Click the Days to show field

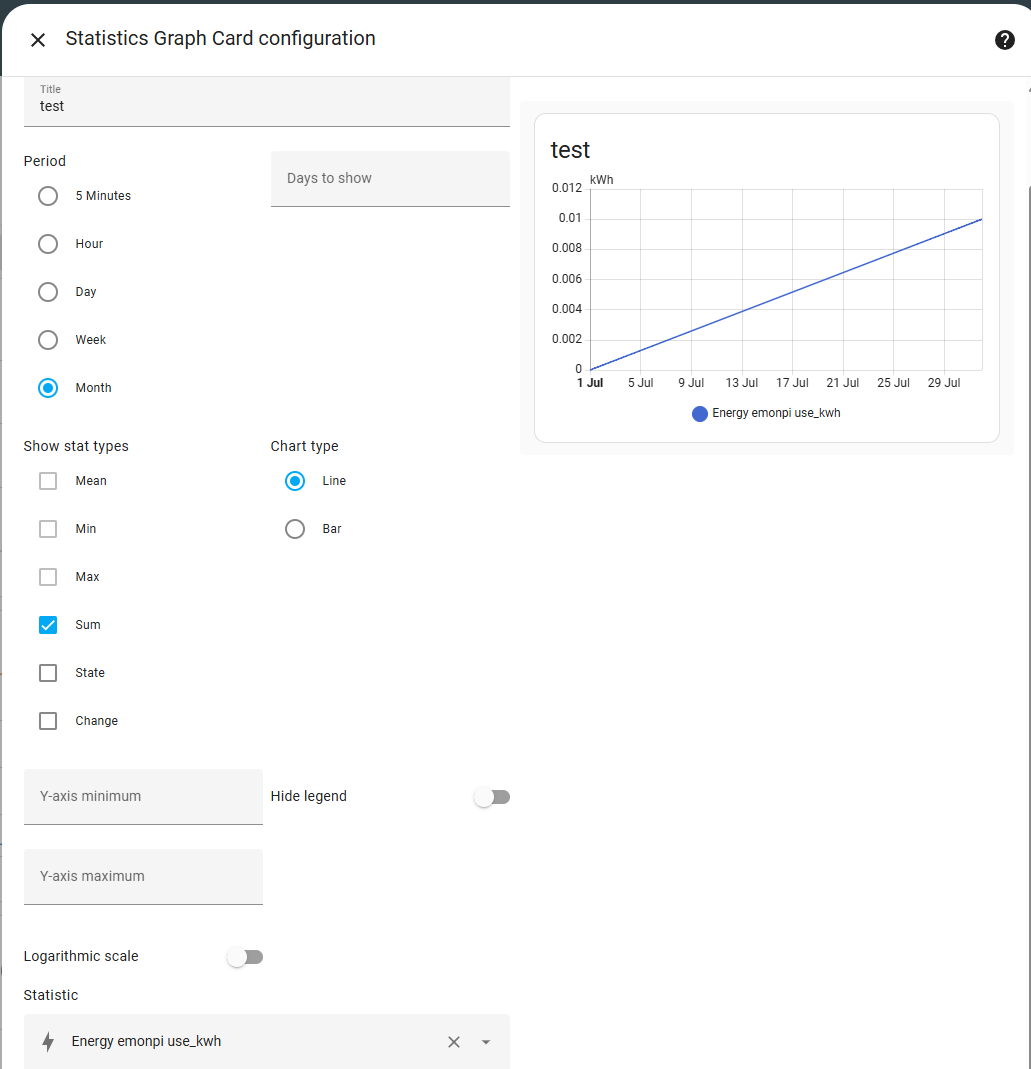point(390,179)
